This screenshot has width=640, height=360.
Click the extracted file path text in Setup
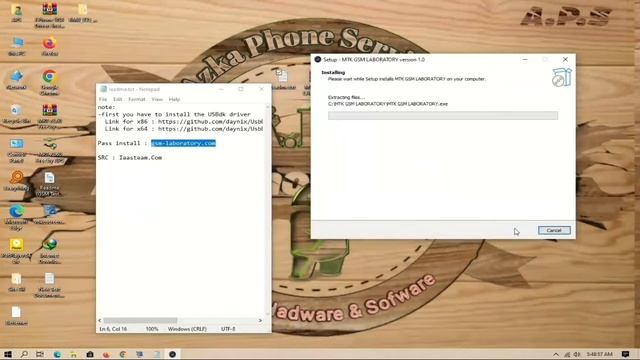tap(388, 104)
